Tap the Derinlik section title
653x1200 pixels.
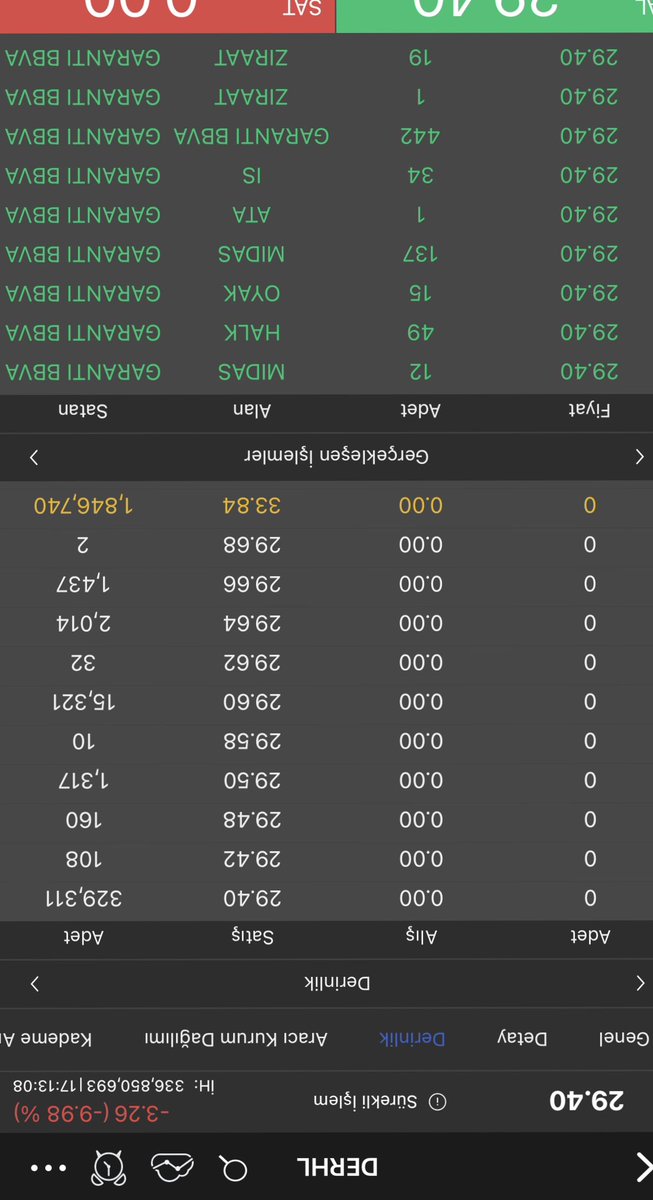click(x=337, y=983)
